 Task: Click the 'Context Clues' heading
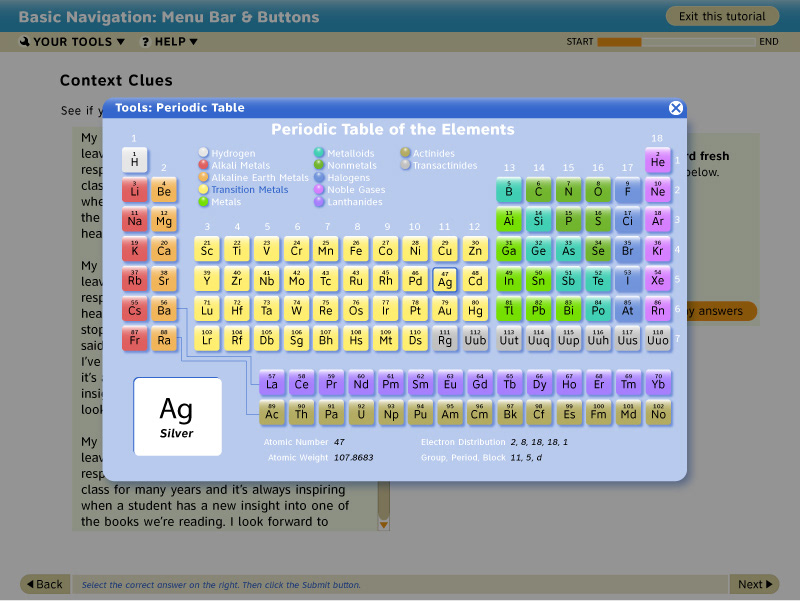click(116, 80)
